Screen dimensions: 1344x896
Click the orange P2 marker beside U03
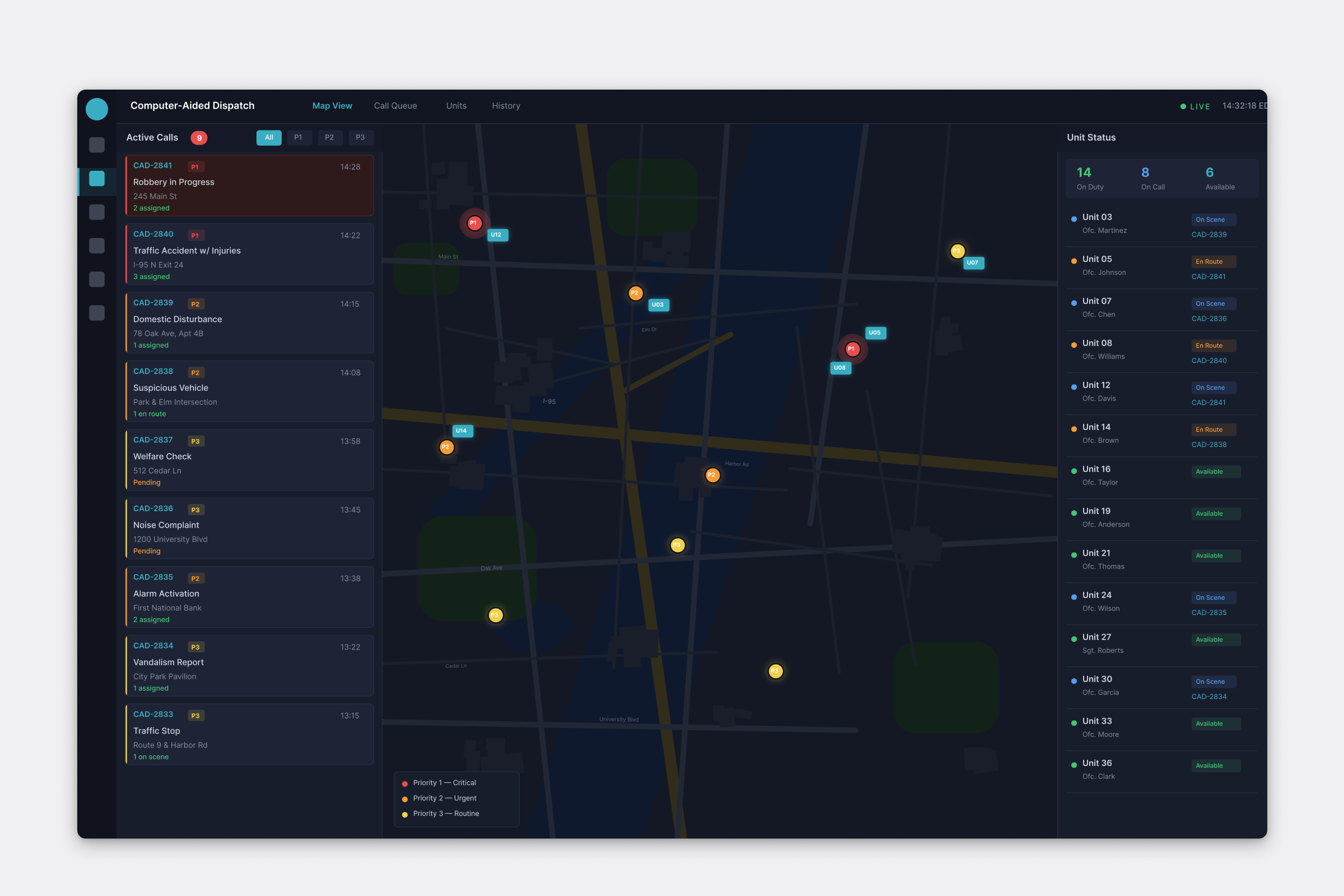pos(636,293)
